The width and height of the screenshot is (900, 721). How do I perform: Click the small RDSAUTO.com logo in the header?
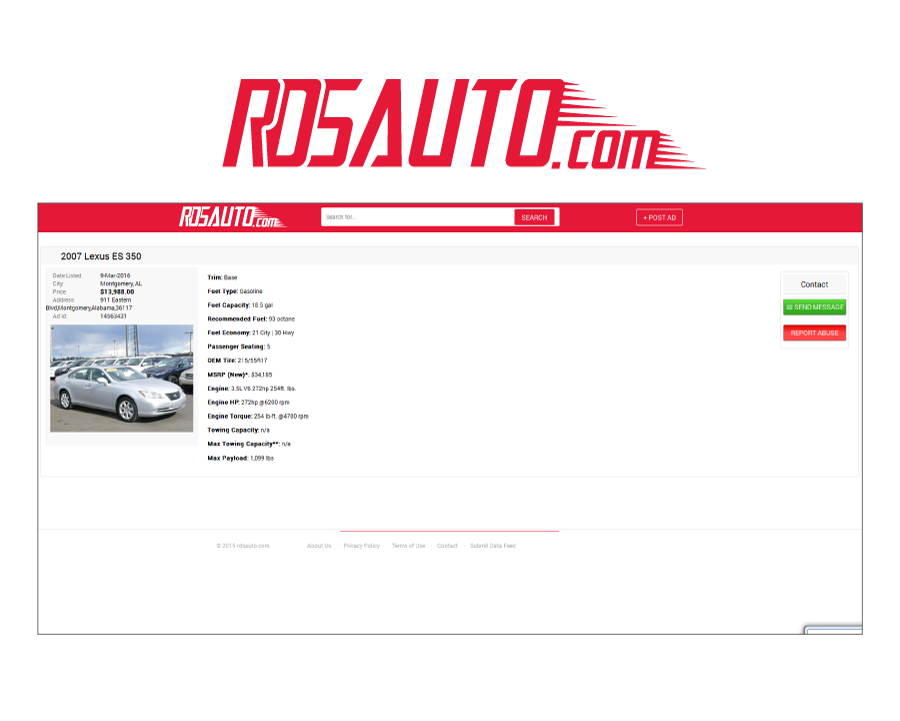pyautogui.click(x=232, y=217)
